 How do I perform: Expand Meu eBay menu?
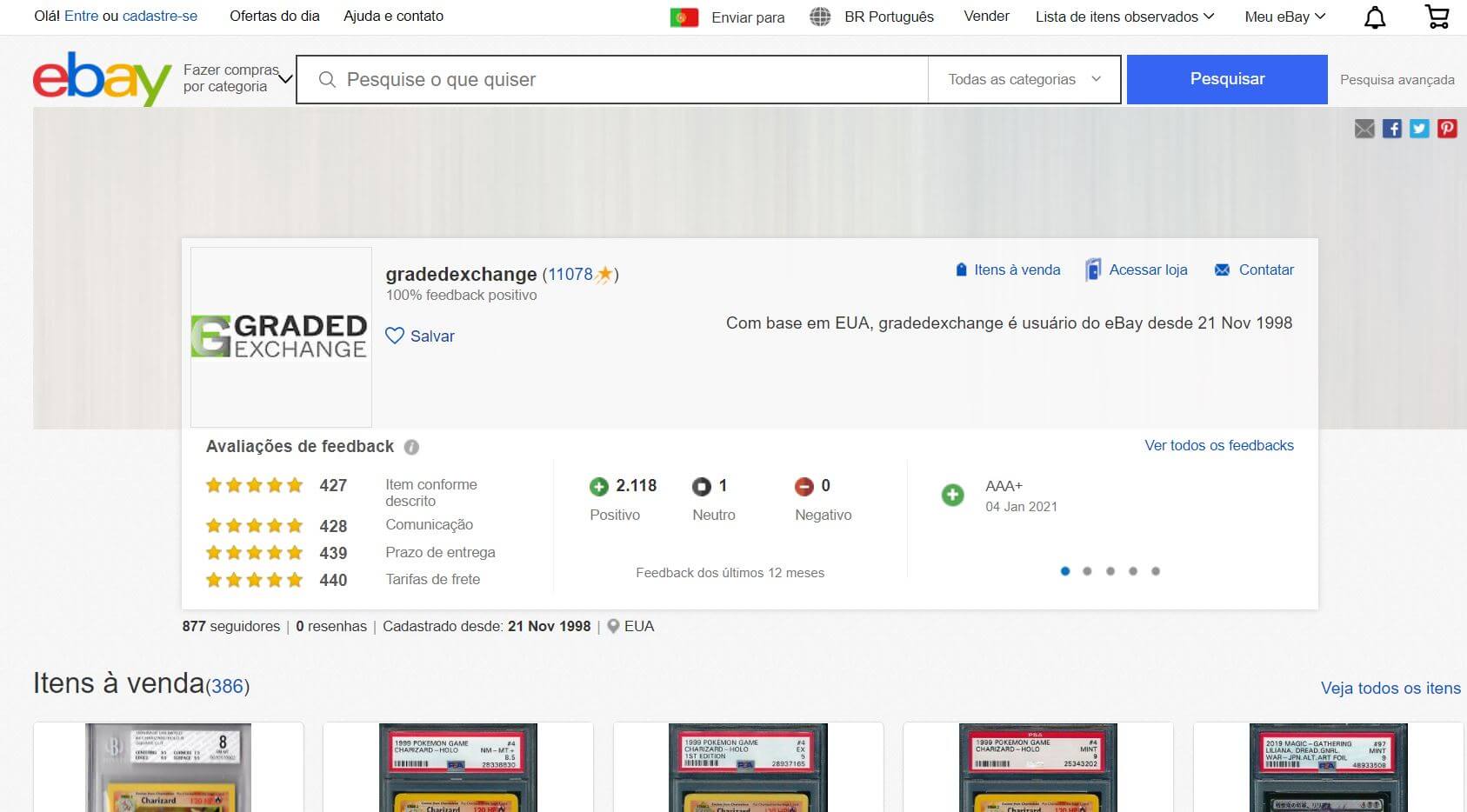[x=1284, y=17]
